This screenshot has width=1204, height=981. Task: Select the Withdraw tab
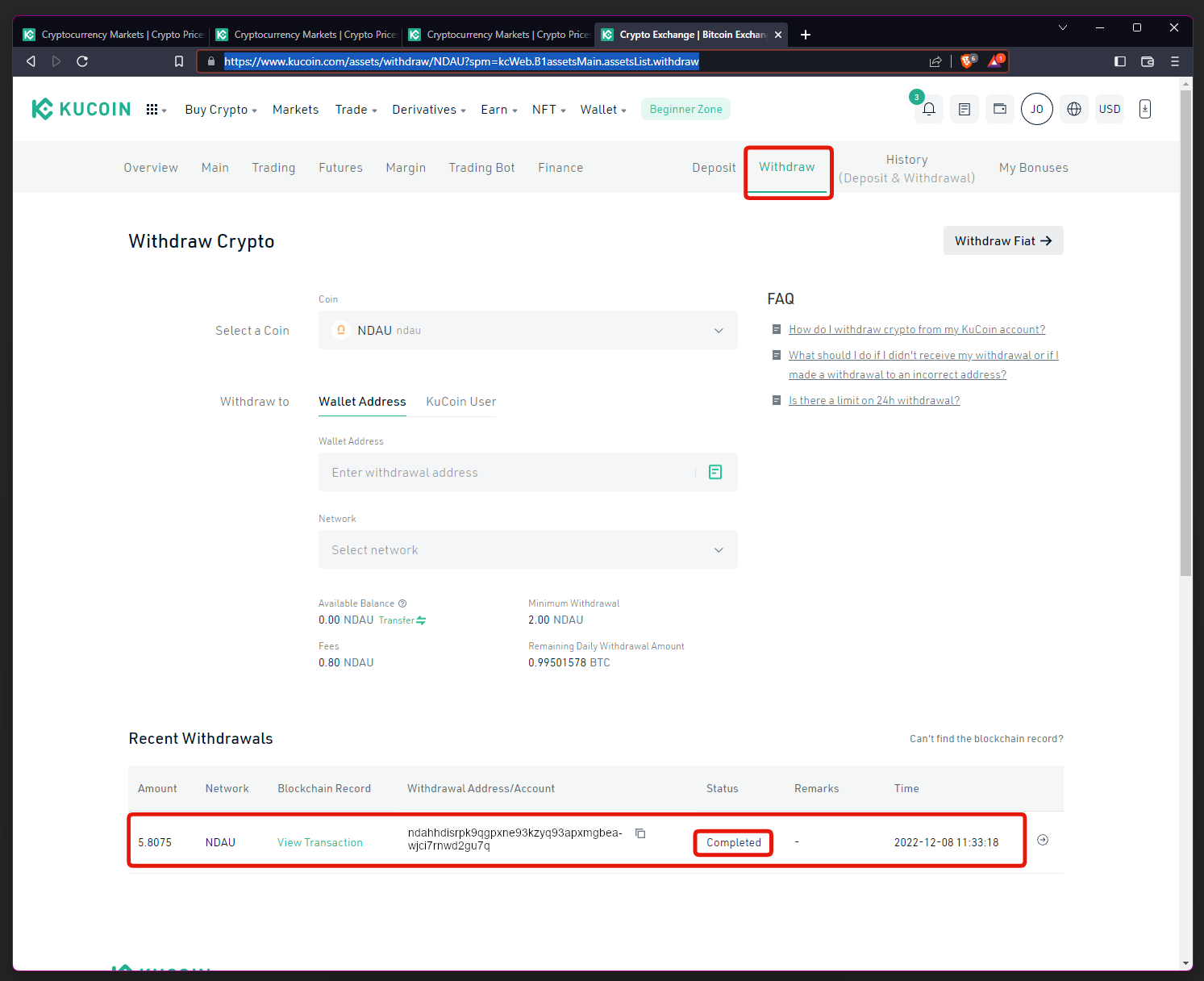[x=787, y=167]
